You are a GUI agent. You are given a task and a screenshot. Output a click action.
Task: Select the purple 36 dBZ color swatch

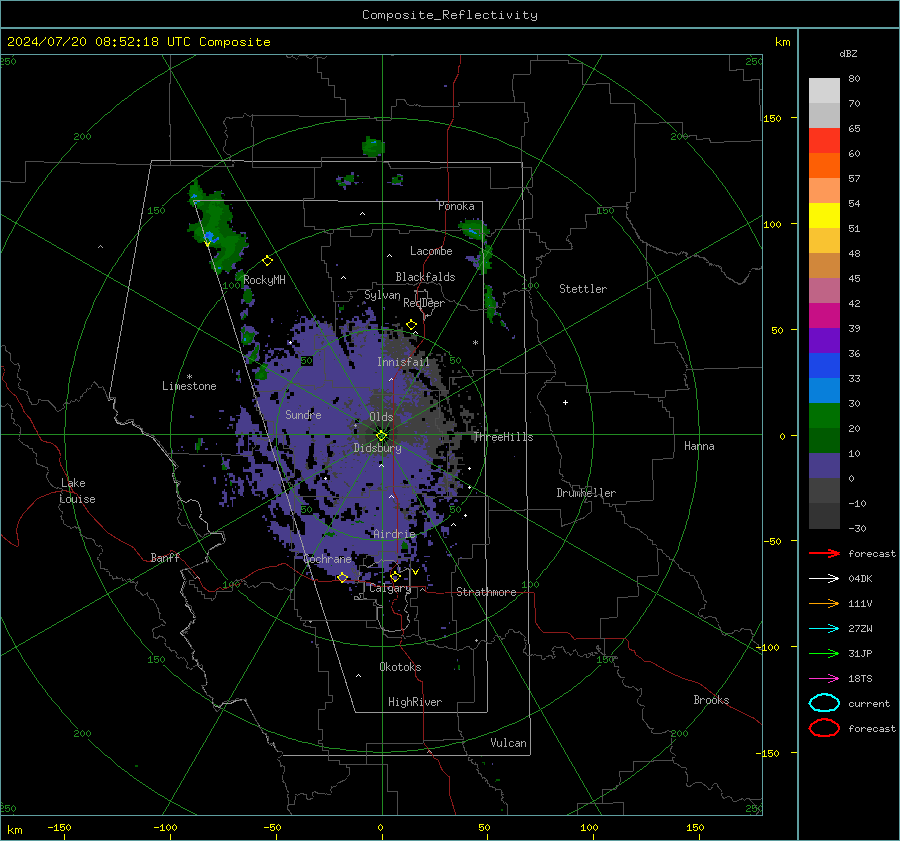point(824,340)
